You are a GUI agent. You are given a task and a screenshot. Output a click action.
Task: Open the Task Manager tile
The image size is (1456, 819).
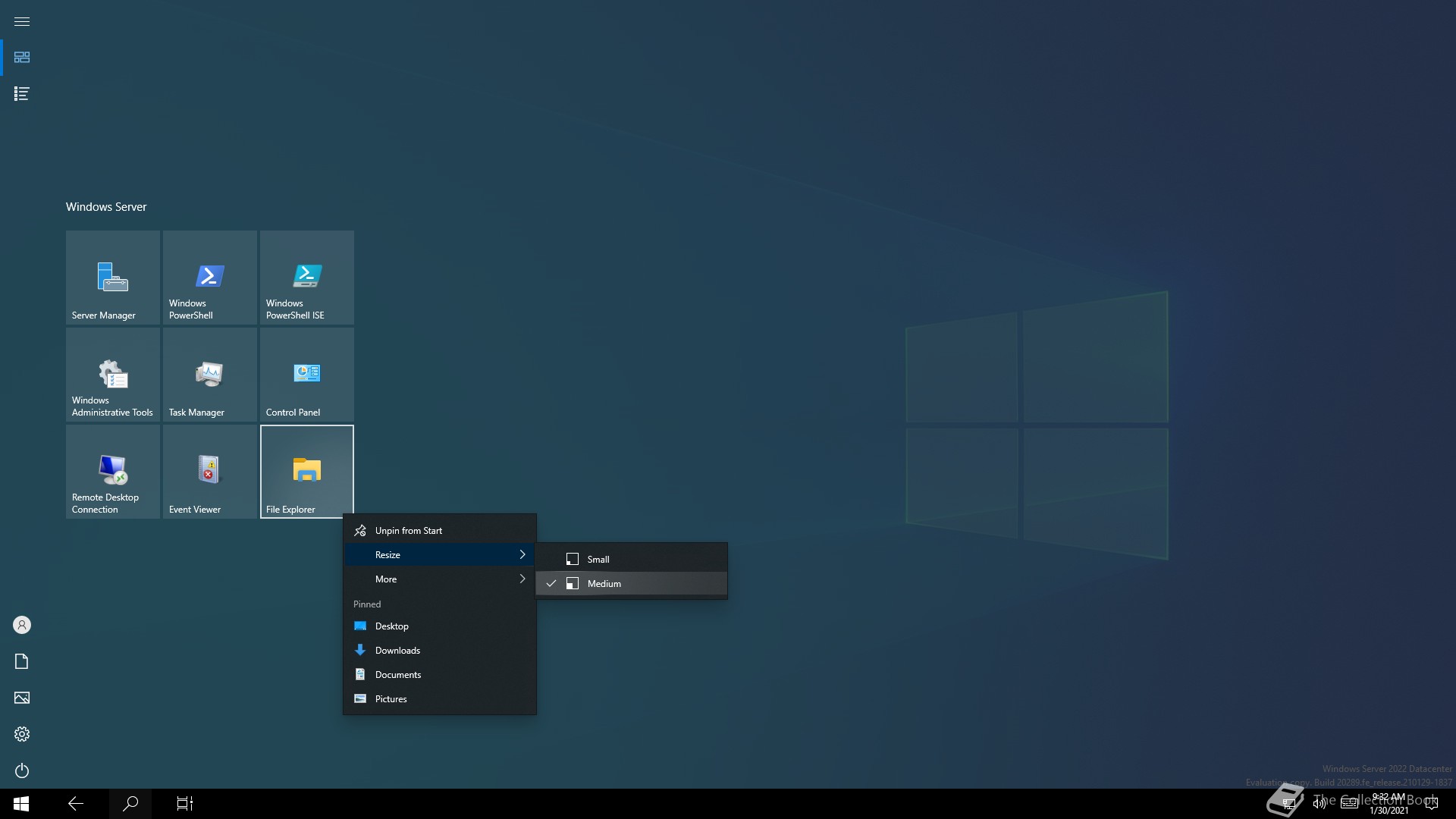209,375
